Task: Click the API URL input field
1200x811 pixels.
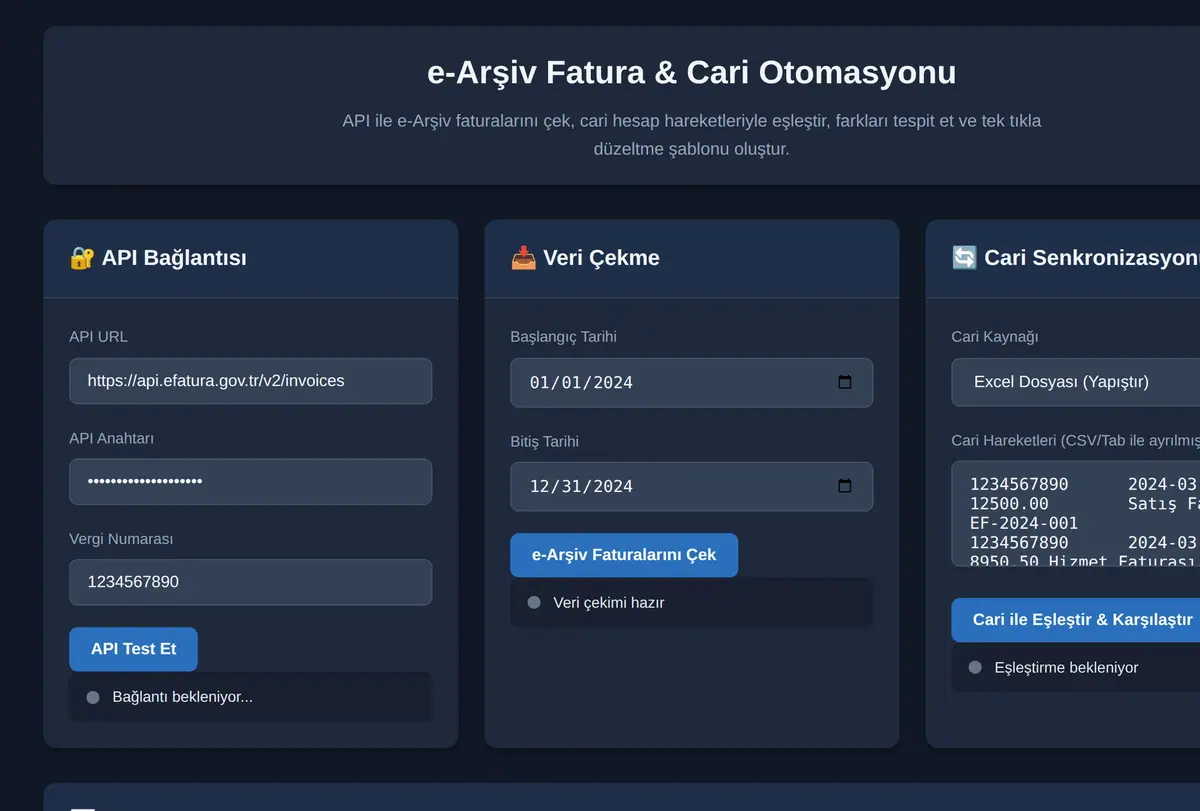Action: click(250, 381)
